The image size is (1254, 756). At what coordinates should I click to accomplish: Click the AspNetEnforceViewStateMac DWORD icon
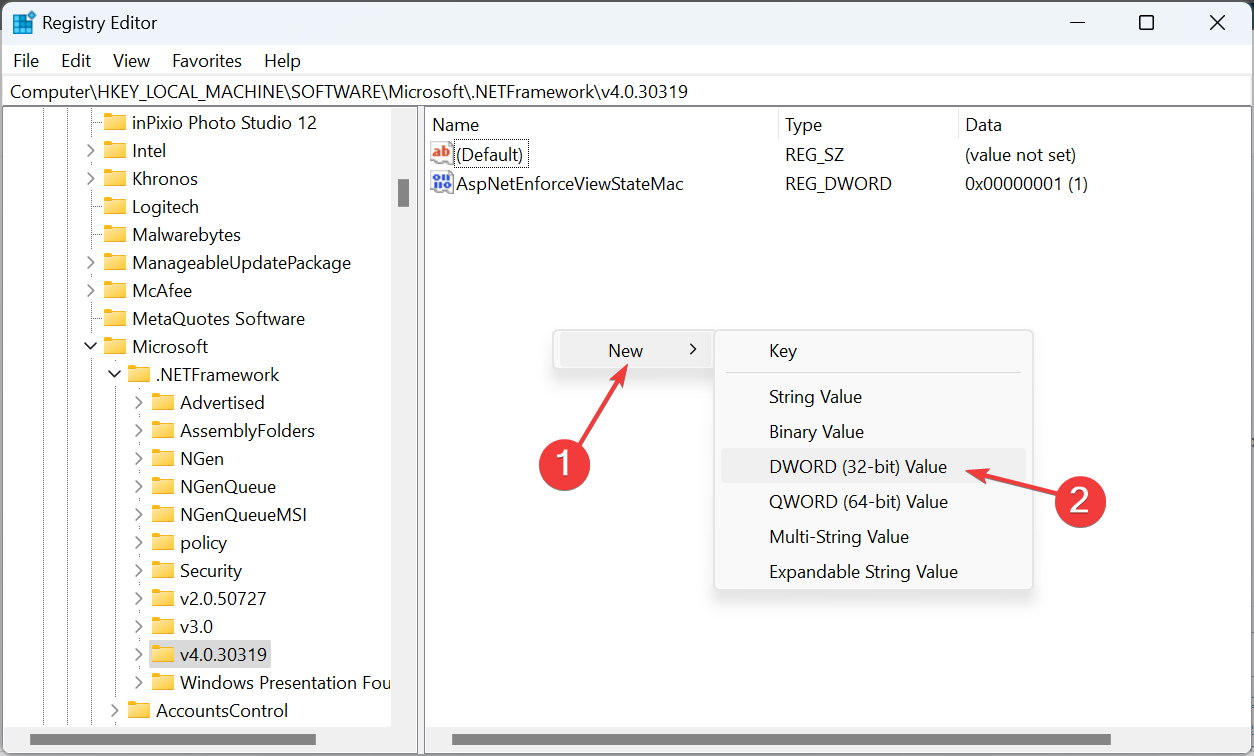click(x=442, y=183)
